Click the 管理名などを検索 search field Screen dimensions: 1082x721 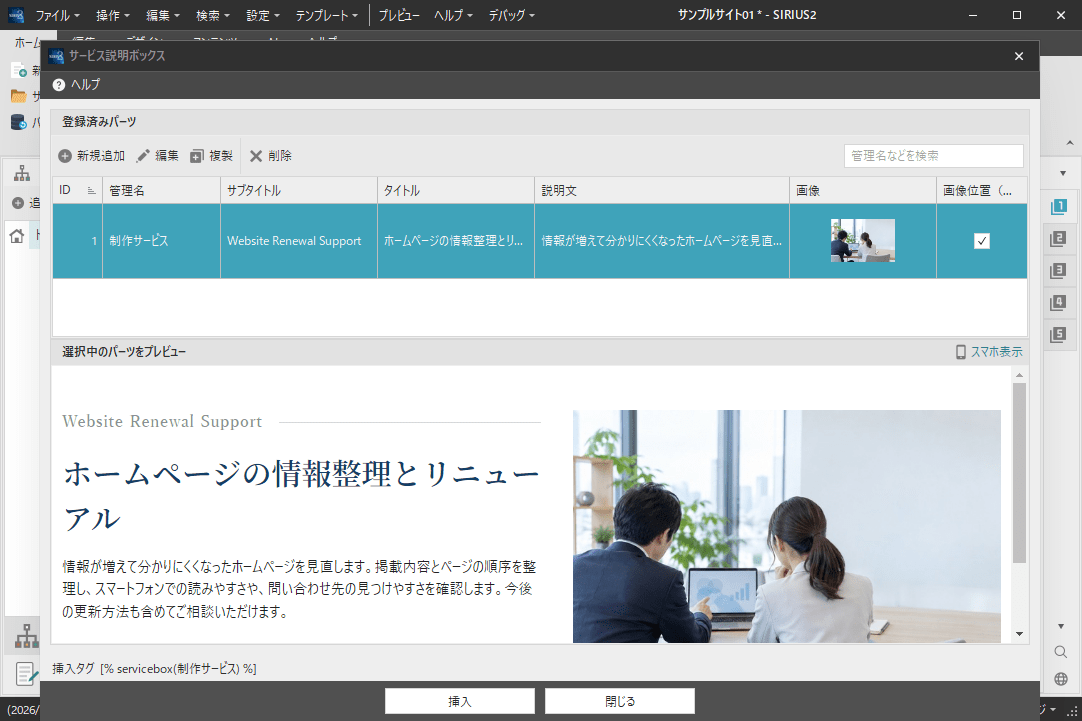933,156
